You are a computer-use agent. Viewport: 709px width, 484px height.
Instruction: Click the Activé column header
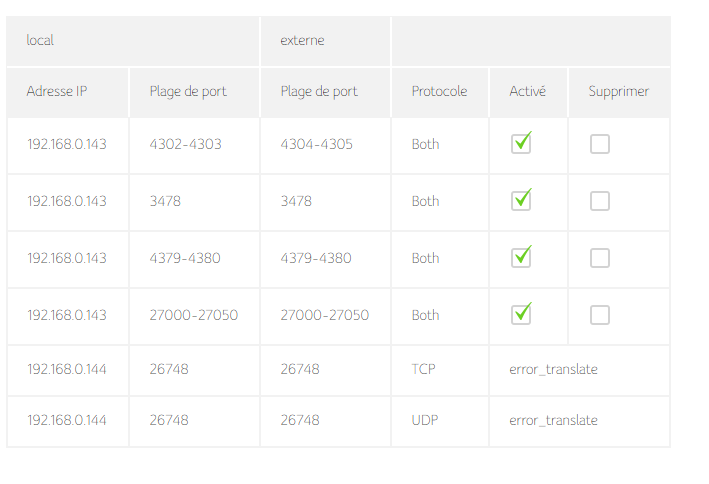[527, 92]
